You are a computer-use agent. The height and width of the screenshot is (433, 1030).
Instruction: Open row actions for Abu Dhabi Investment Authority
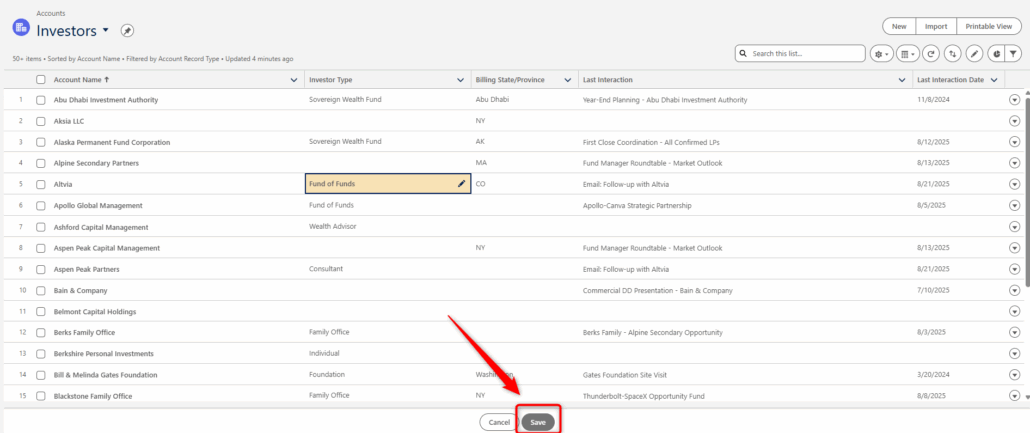pos(1014,100)
